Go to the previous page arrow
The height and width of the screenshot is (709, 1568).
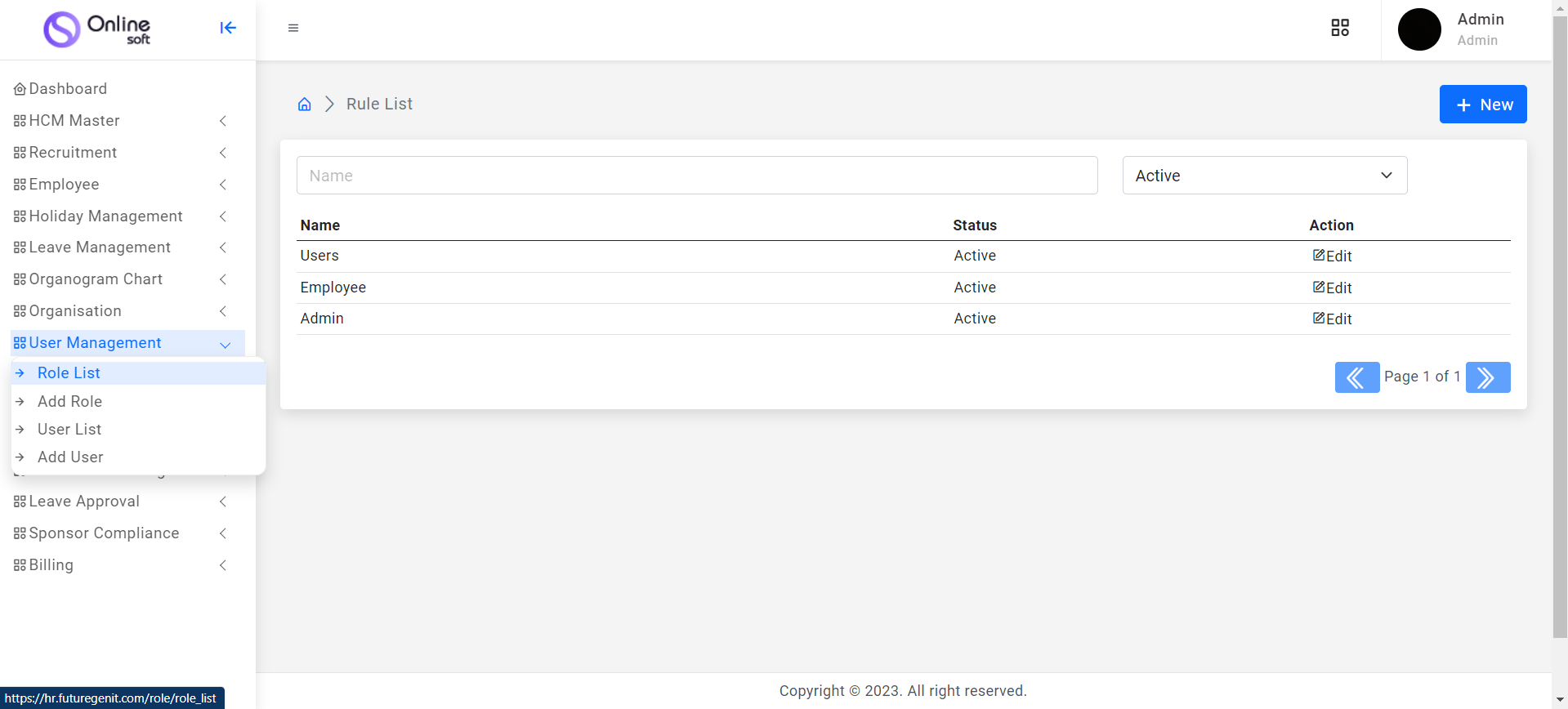[1356, 377]
